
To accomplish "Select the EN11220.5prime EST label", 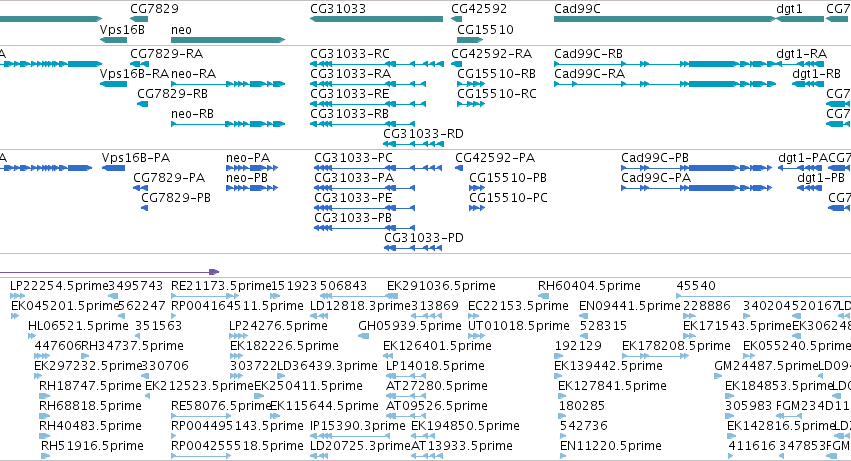I will click(611, 446).
